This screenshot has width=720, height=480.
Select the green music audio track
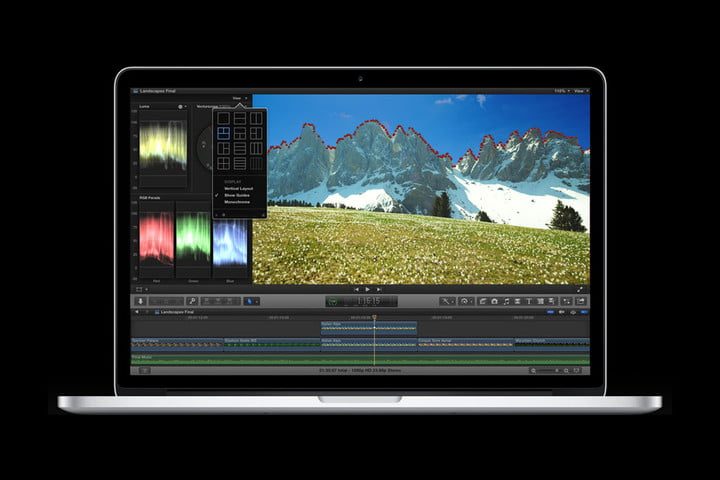pyautogui.click(x=360, y=359)
